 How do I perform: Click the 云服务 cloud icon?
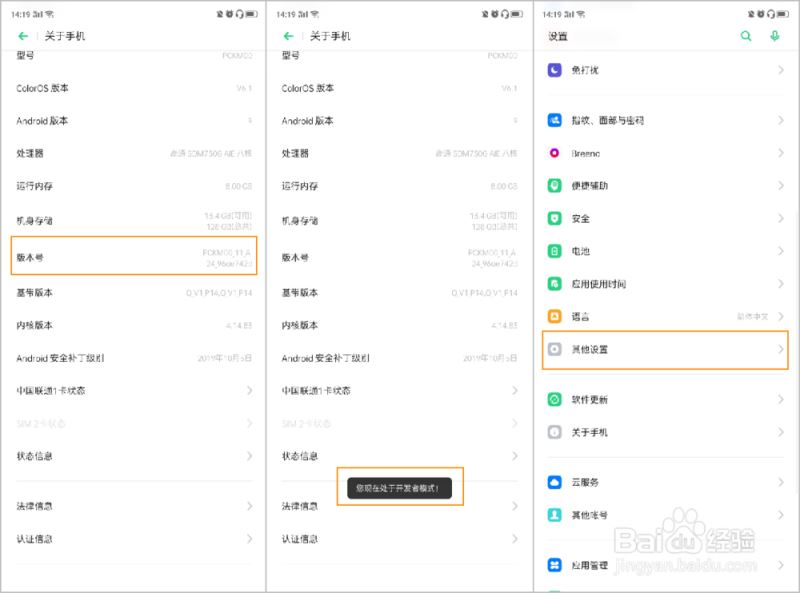555,482
